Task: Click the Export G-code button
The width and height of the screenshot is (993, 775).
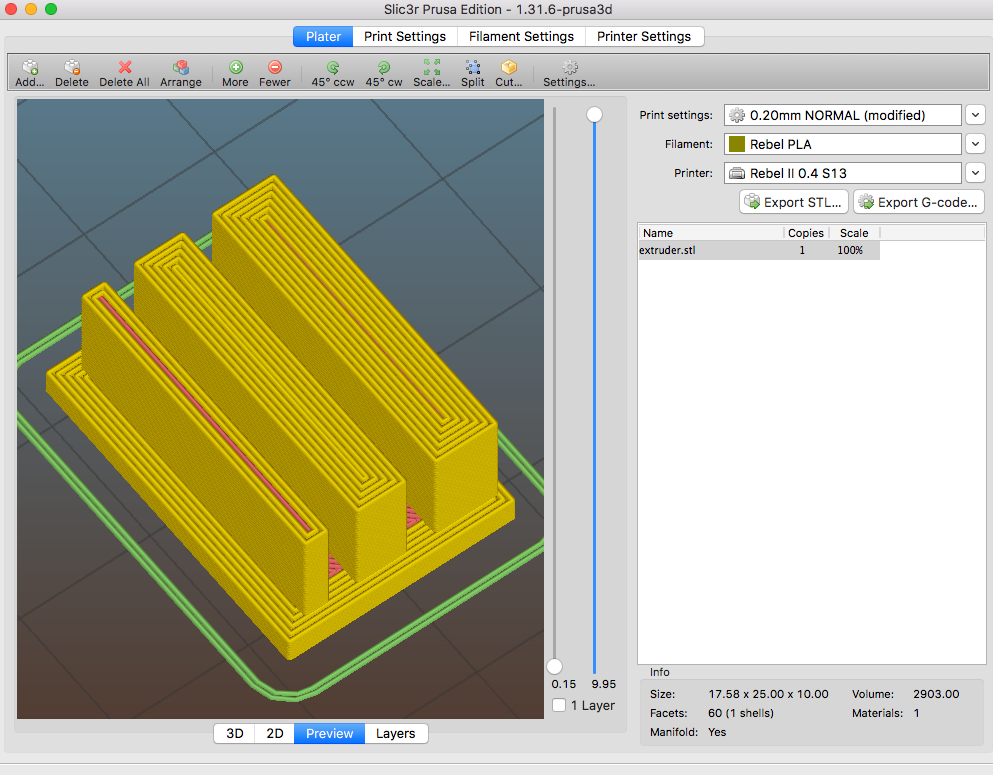Action: (918, 202)
